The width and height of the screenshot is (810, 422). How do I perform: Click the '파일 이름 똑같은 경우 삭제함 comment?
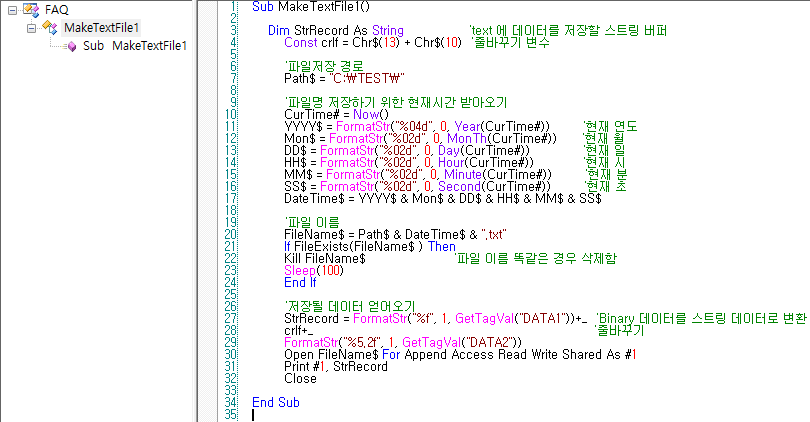point(536,258)
